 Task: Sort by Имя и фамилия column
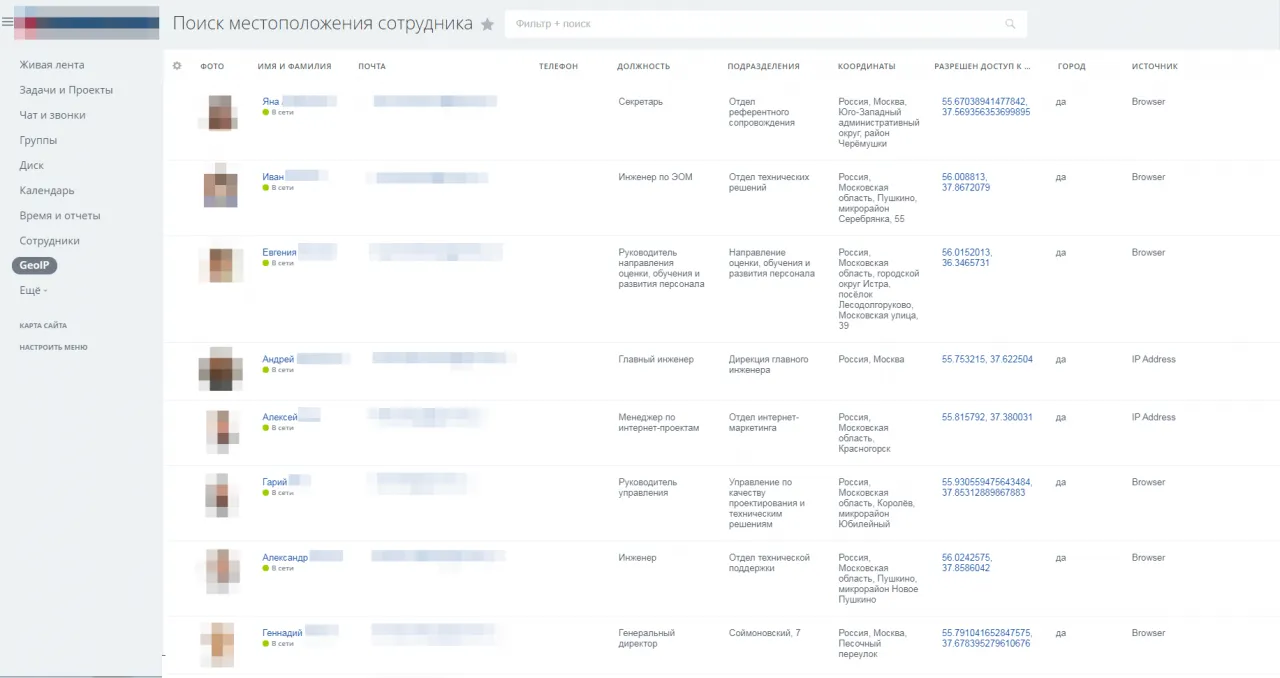tap(294, 67)
